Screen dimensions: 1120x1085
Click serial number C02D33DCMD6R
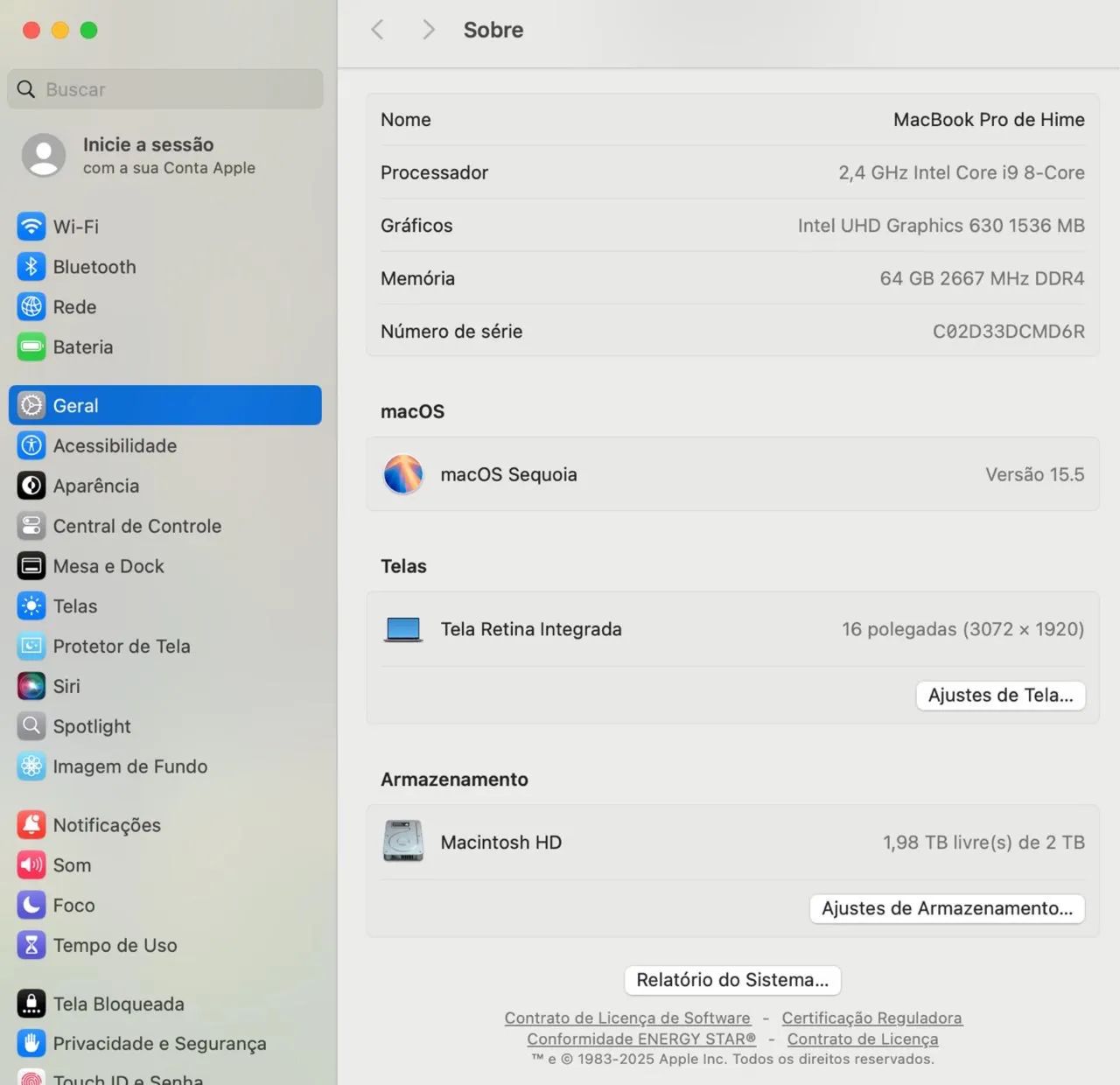click(1009, 332)
